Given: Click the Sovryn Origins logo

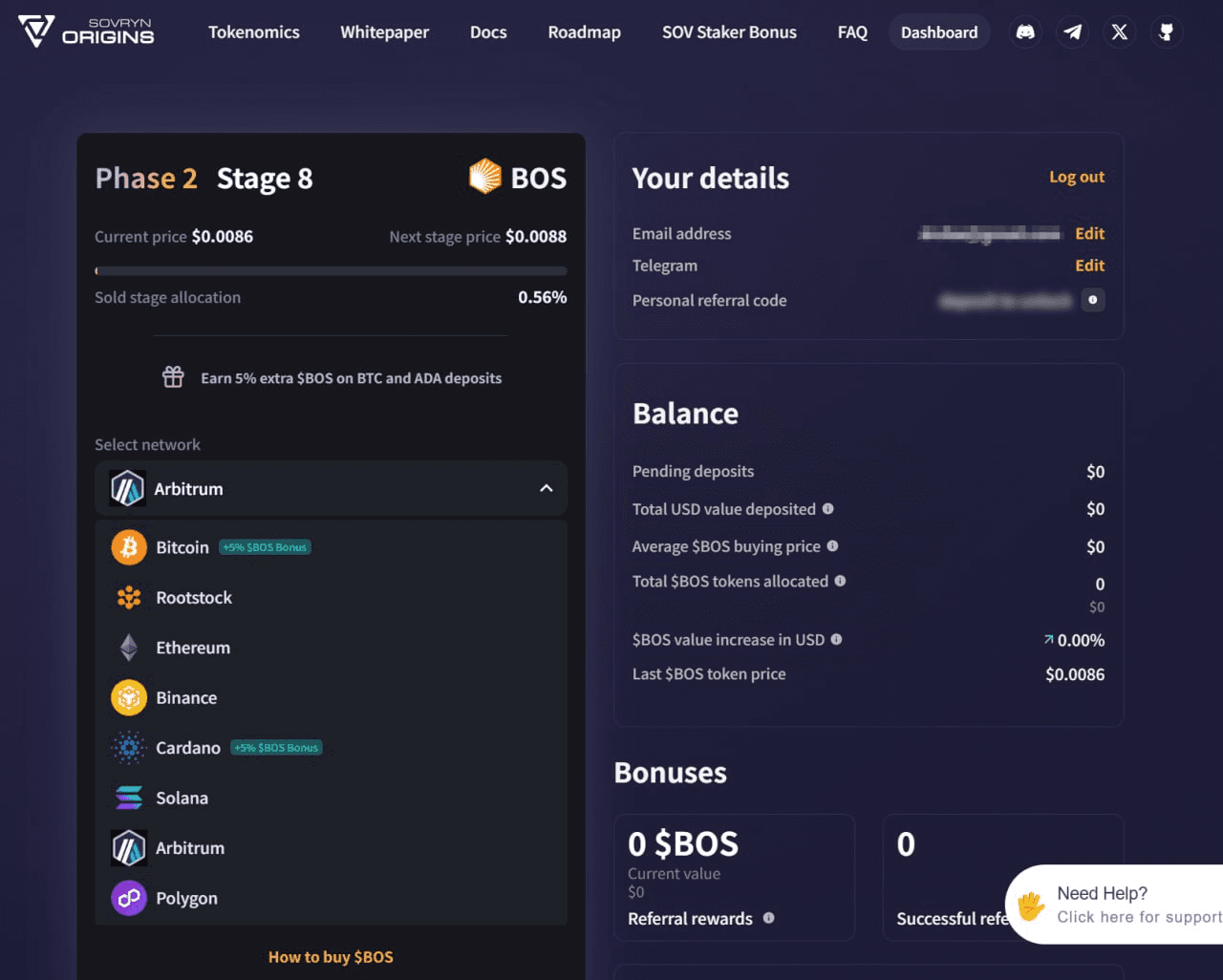Looking at the screenshot, I should (86, 32).
